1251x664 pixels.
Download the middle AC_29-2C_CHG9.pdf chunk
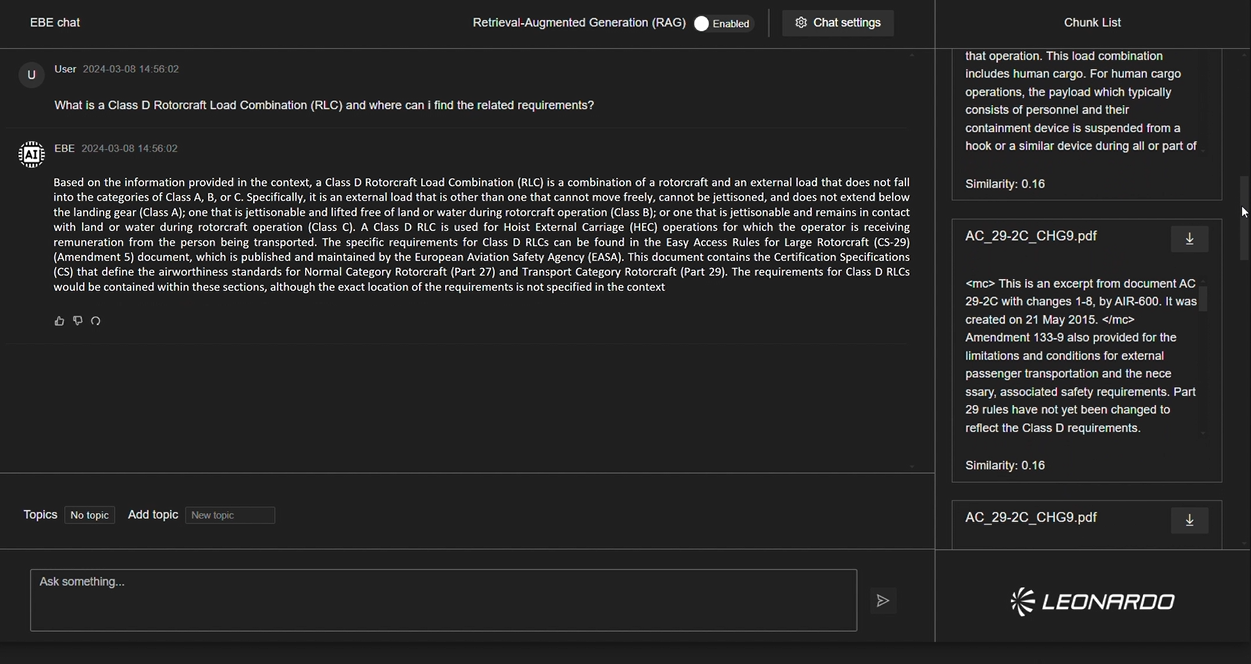pyautogui.click(x=1189, y=238)
